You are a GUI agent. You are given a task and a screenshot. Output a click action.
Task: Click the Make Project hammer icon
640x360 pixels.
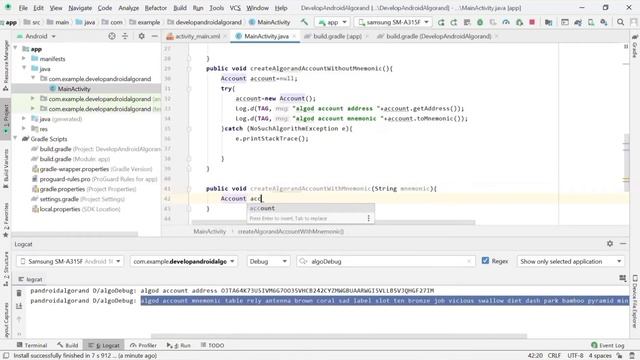coord(304,22)
